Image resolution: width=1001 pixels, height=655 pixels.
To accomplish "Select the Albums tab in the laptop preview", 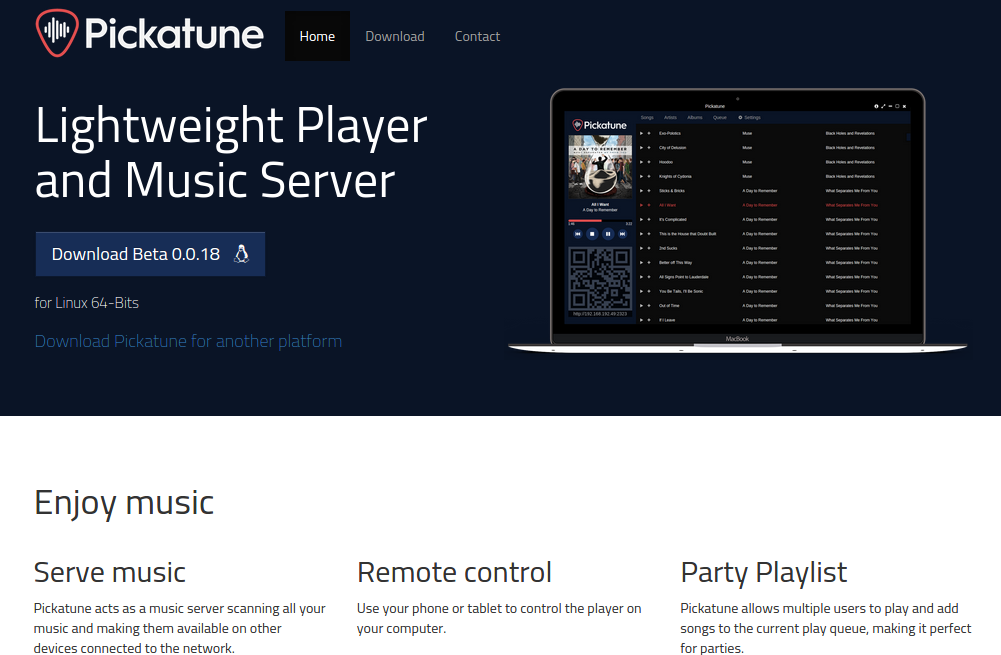I will 695,117.
